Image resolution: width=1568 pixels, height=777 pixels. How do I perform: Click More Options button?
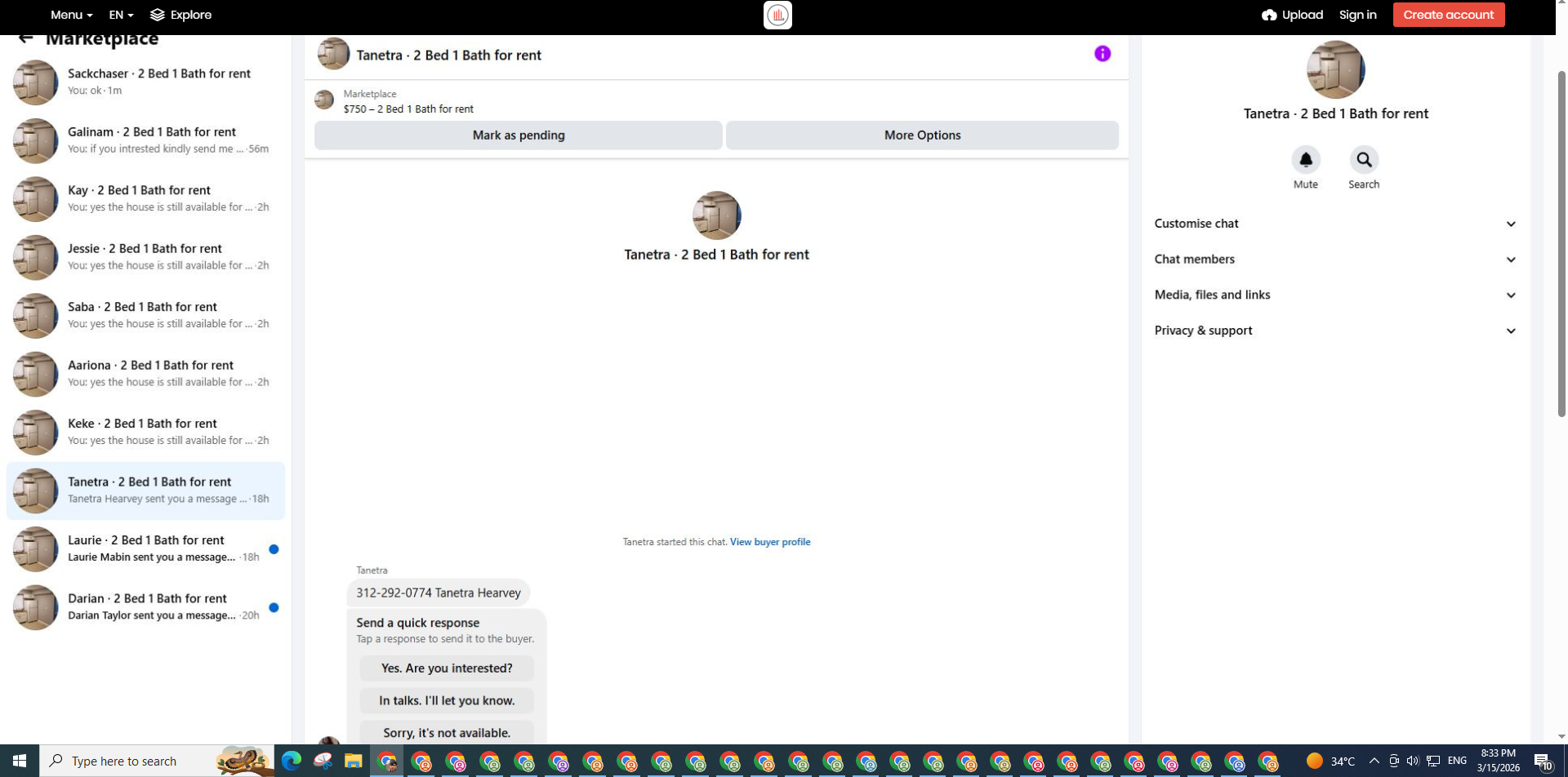pyautogui.click(x=922, y=135)
